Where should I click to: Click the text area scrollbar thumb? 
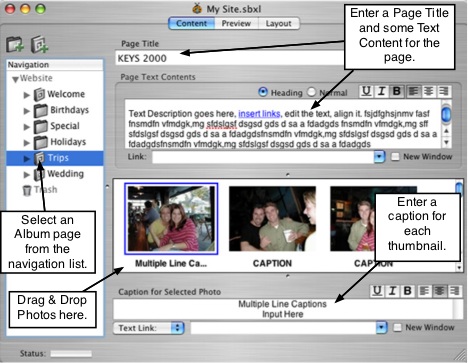[446, 114]
